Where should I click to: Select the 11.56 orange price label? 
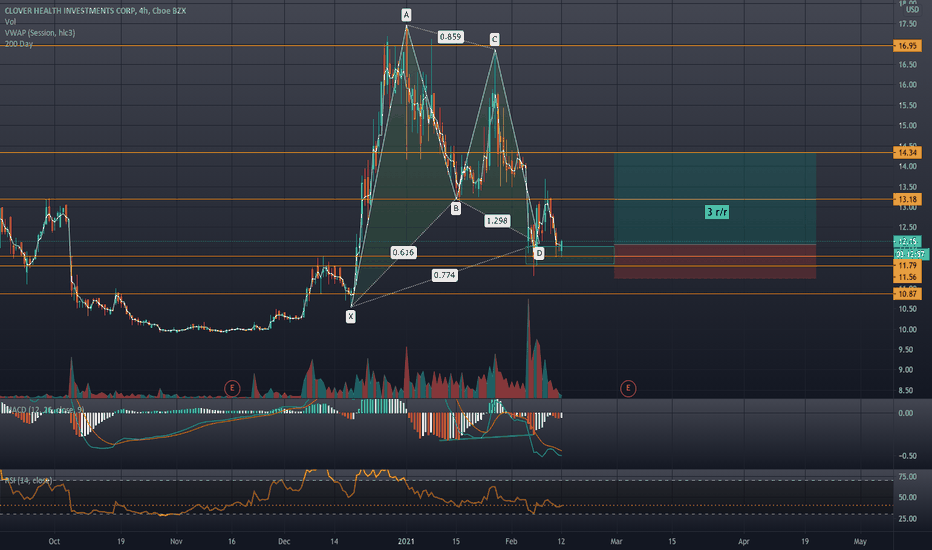point(907,278)
